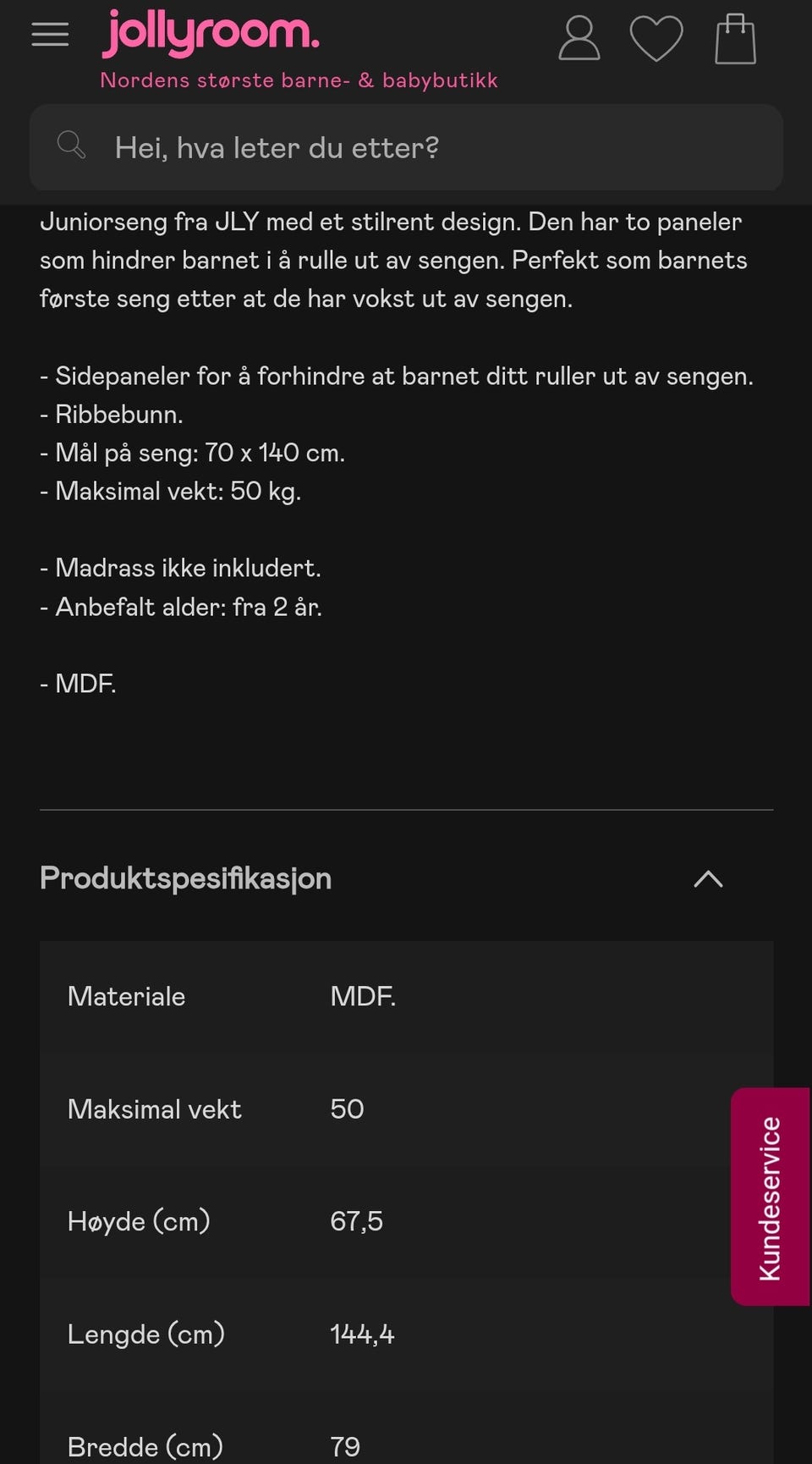Open the hamburger navigation menu
812x1464 pixels.
point(50,35)
